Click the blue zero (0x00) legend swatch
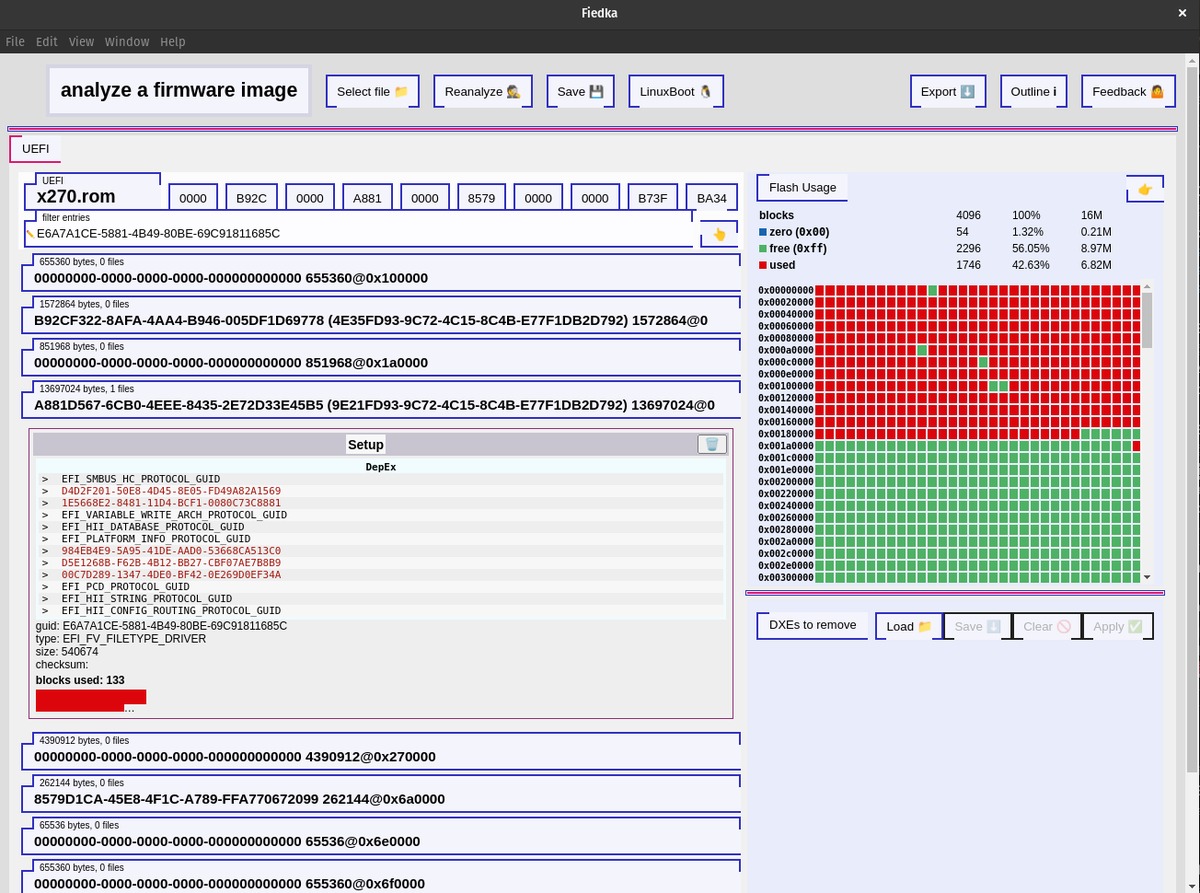 (763, 232)
